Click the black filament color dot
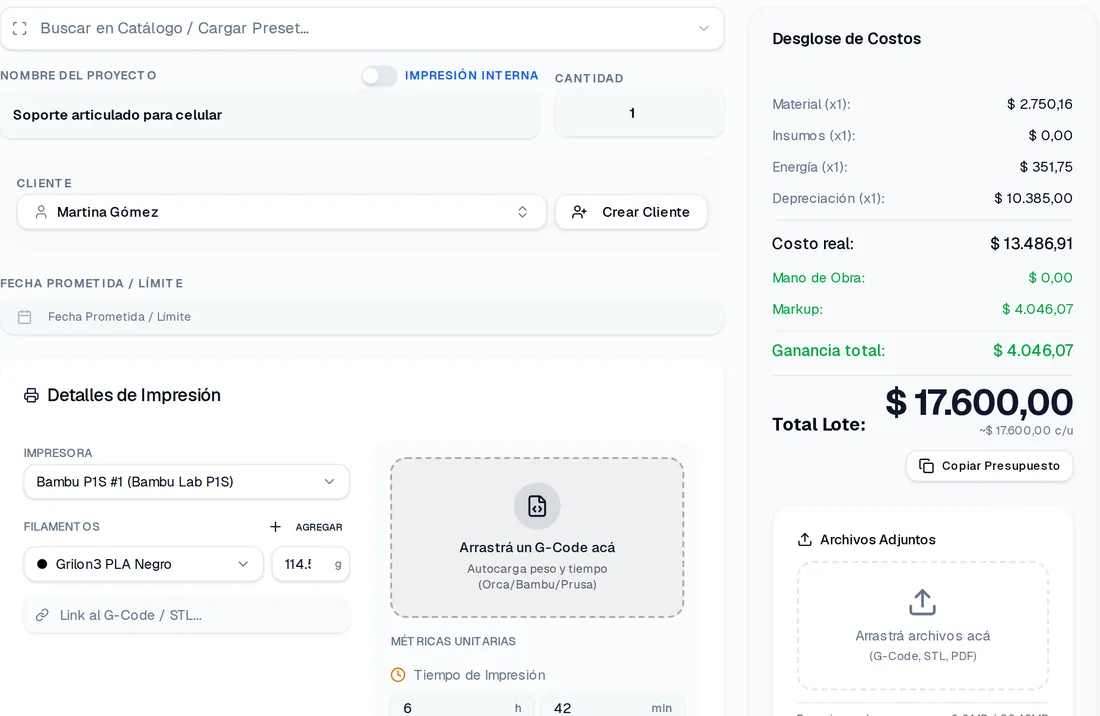Viewport: 1100px width, 716px height. (x=42, y=564)
